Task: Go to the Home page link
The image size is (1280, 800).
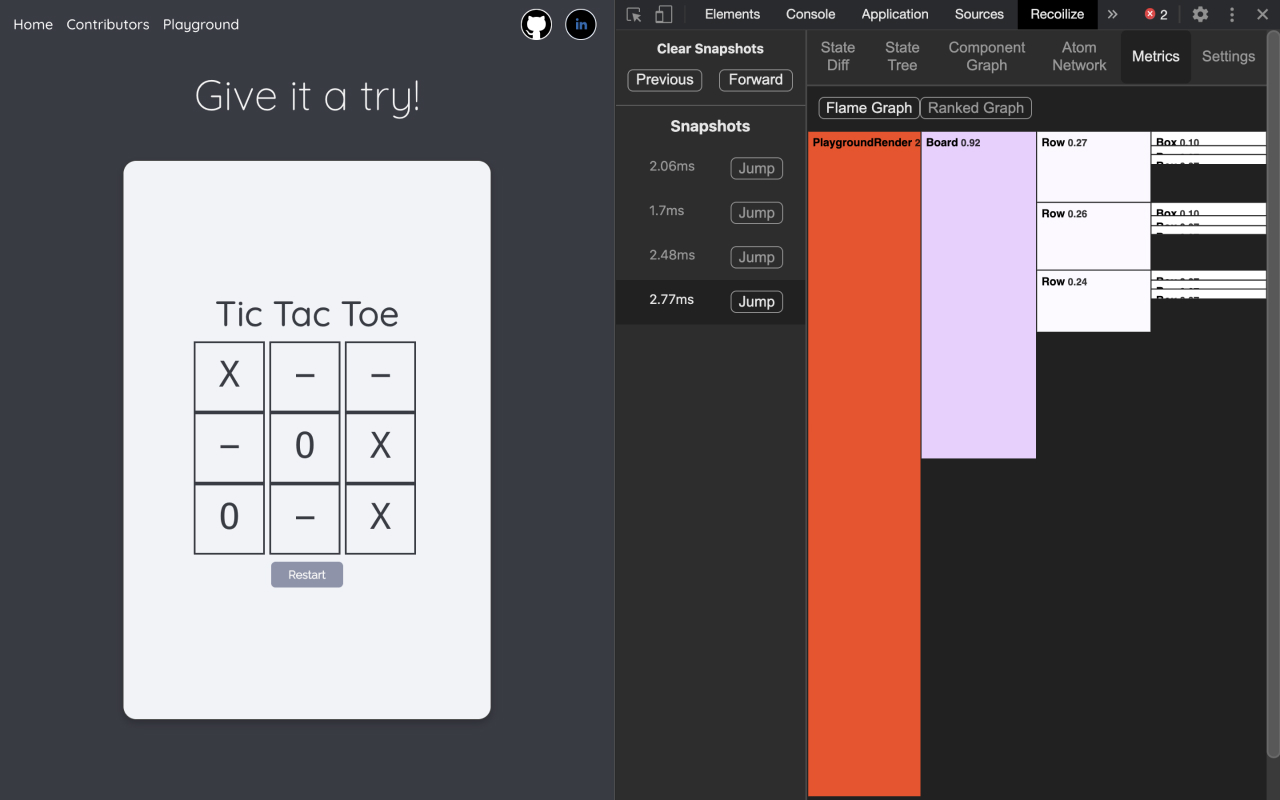Action: pos(33,24)
